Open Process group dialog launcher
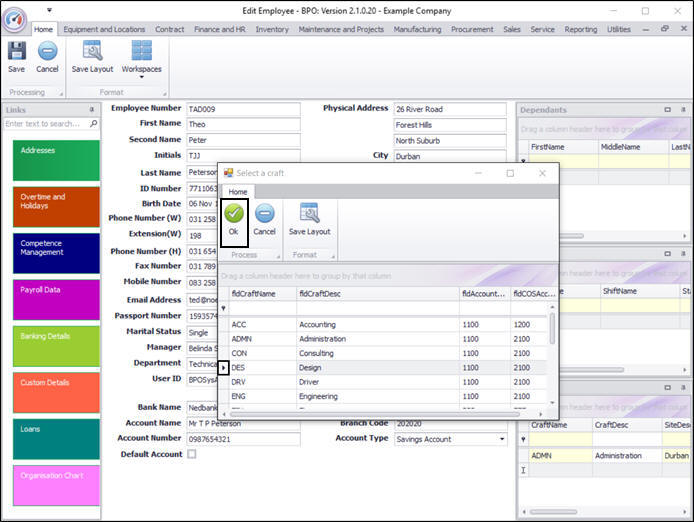The image size is (694, 522). coord(278,256)
